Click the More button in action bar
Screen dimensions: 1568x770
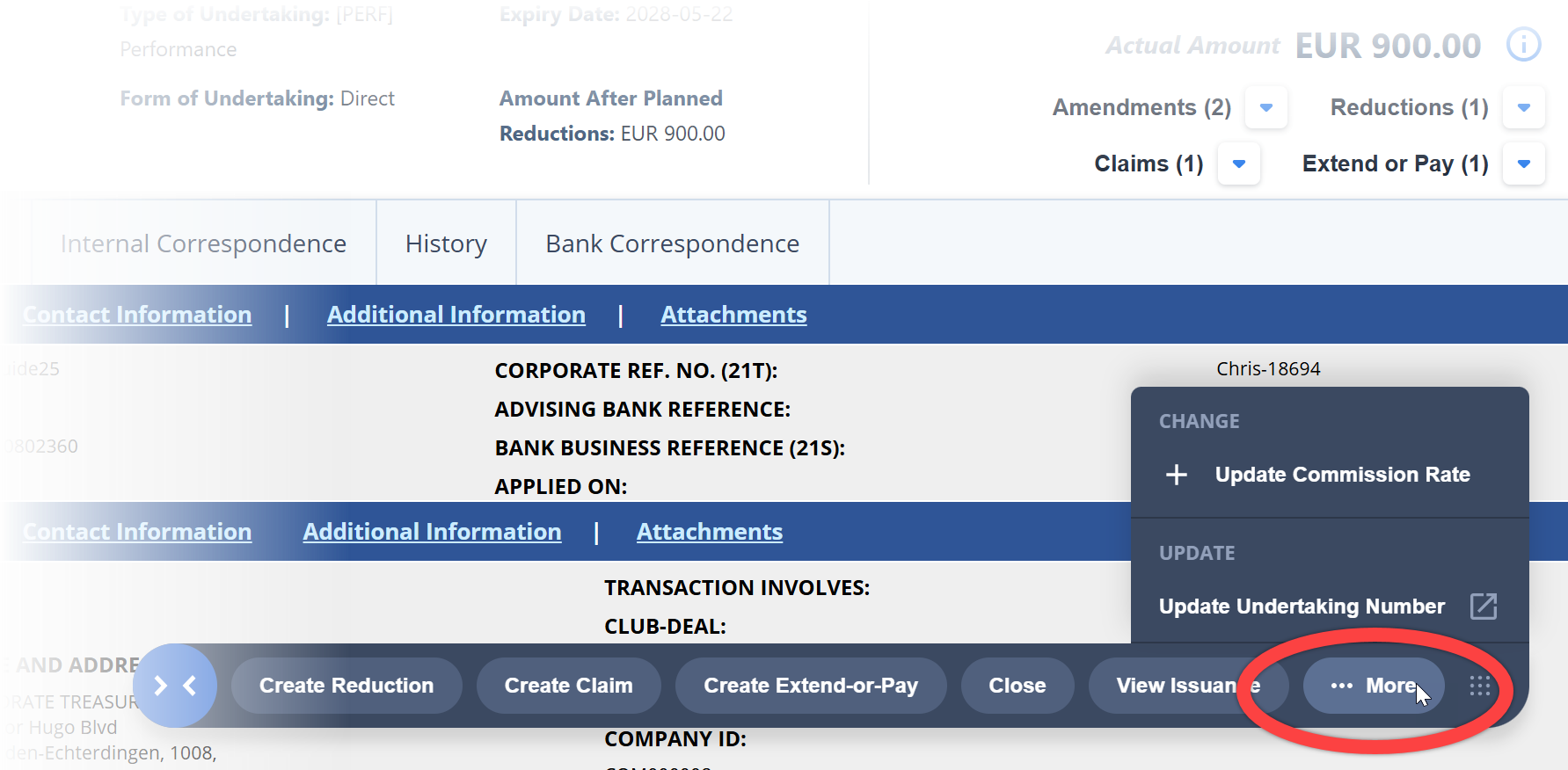(1373, 686)
